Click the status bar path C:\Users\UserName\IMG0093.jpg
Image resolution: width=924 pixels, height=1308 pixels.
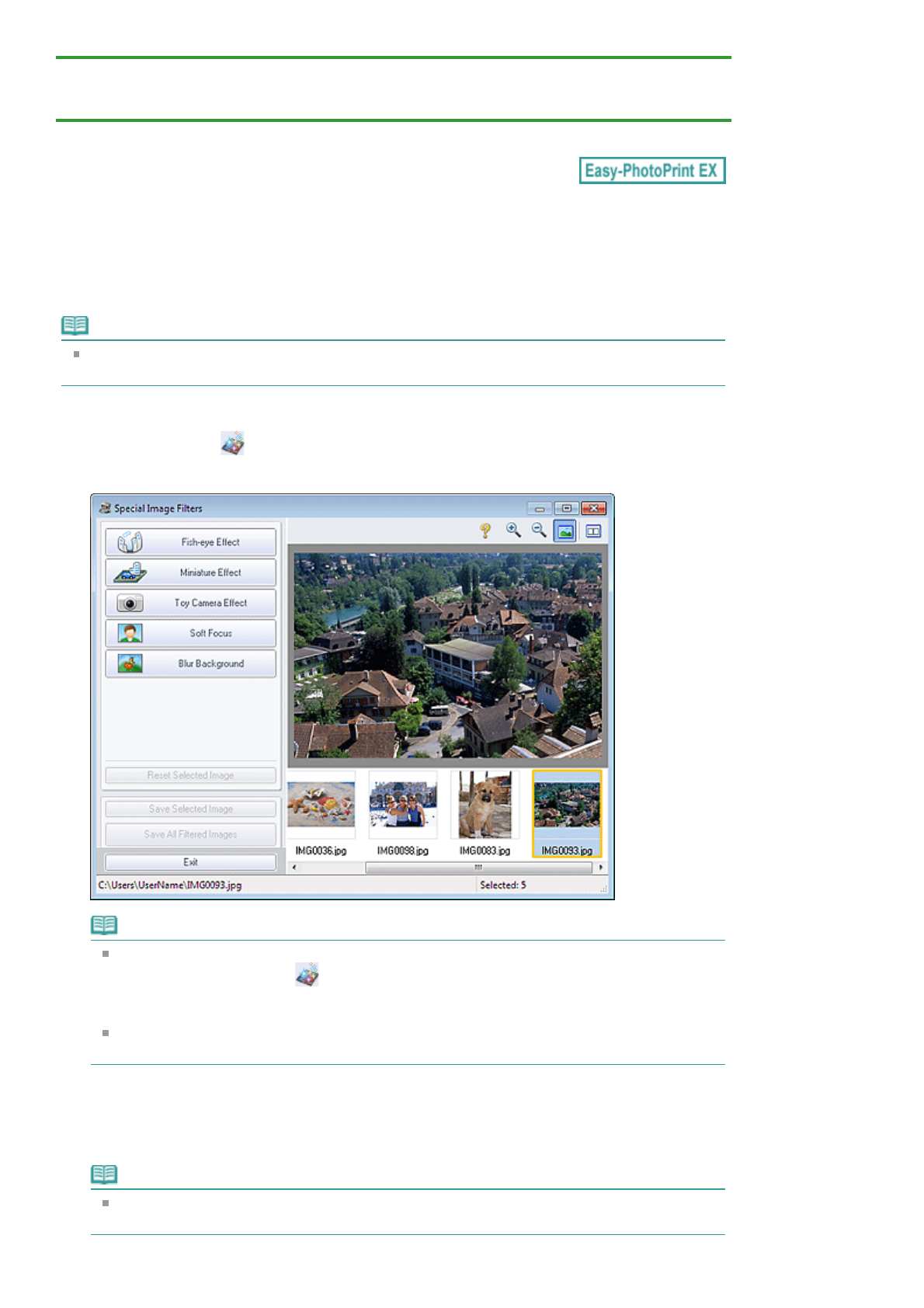(x=170, y=885)
